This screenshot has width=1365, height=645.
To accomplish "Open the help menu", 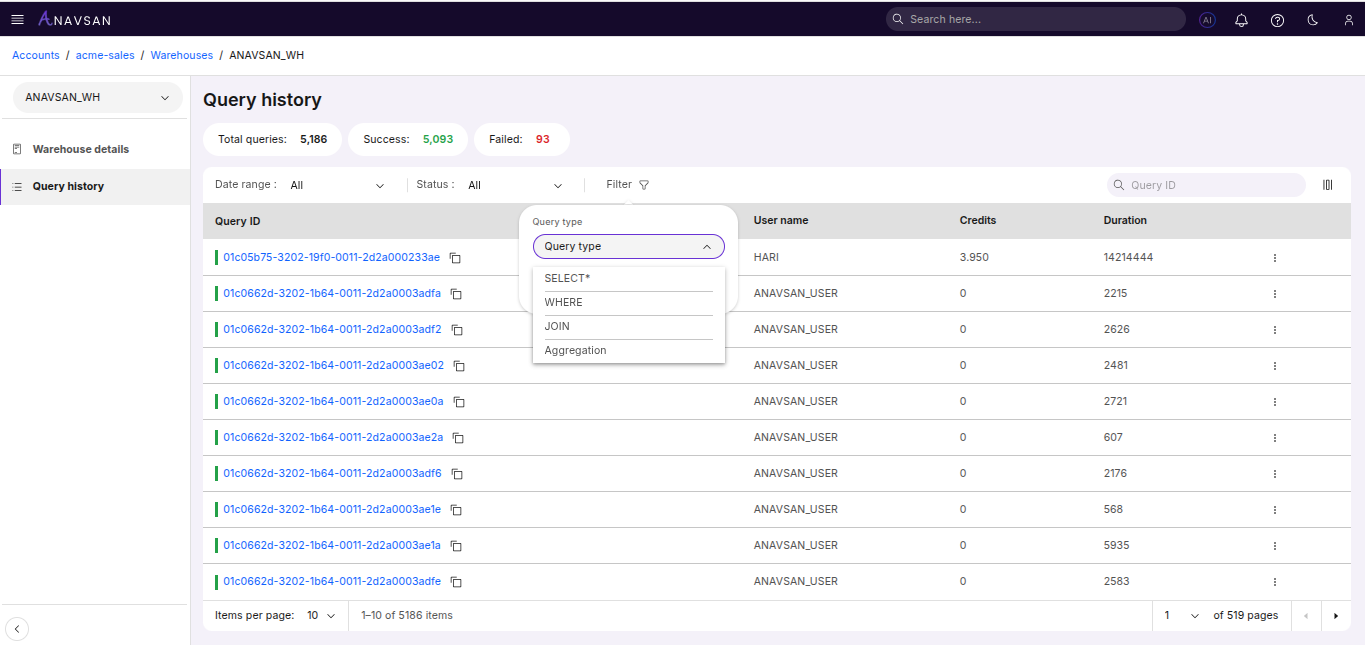I will coord(1277,19).
